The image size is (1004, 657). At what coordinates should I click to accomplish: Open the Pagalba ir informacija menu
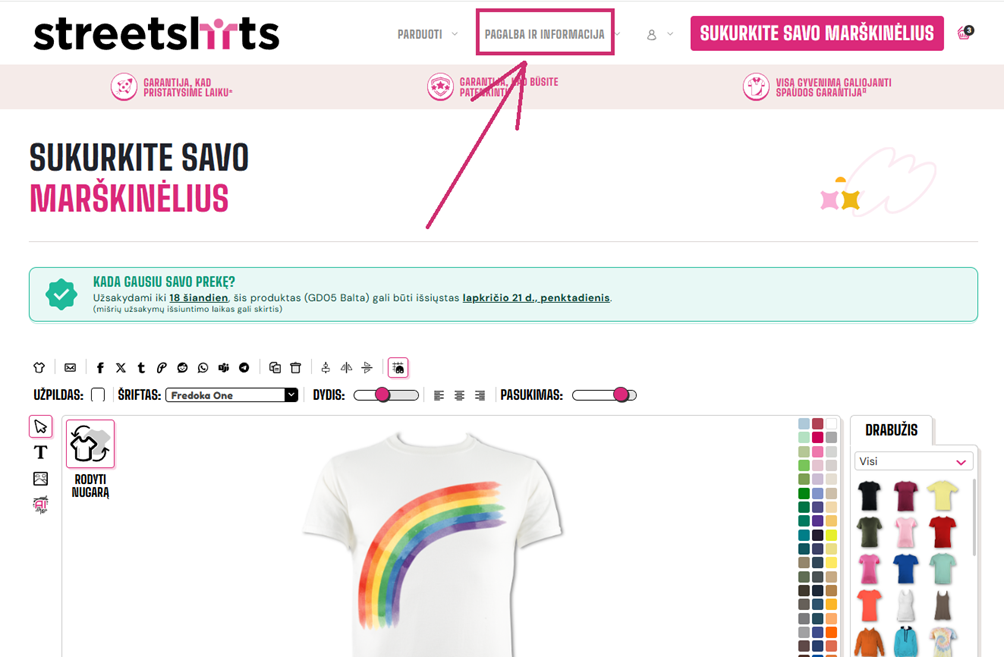tap(545, 34)
